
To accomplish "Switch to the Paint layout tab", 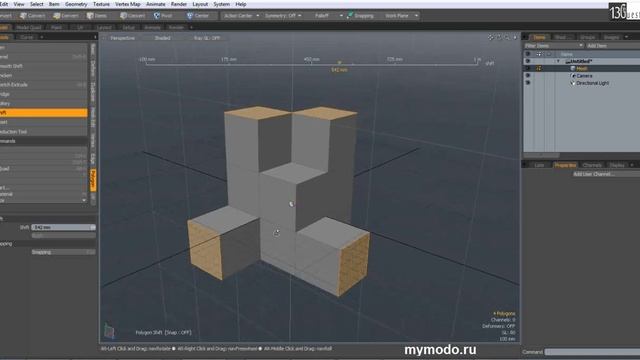I will pyautogui.click(x=56, y=27).
